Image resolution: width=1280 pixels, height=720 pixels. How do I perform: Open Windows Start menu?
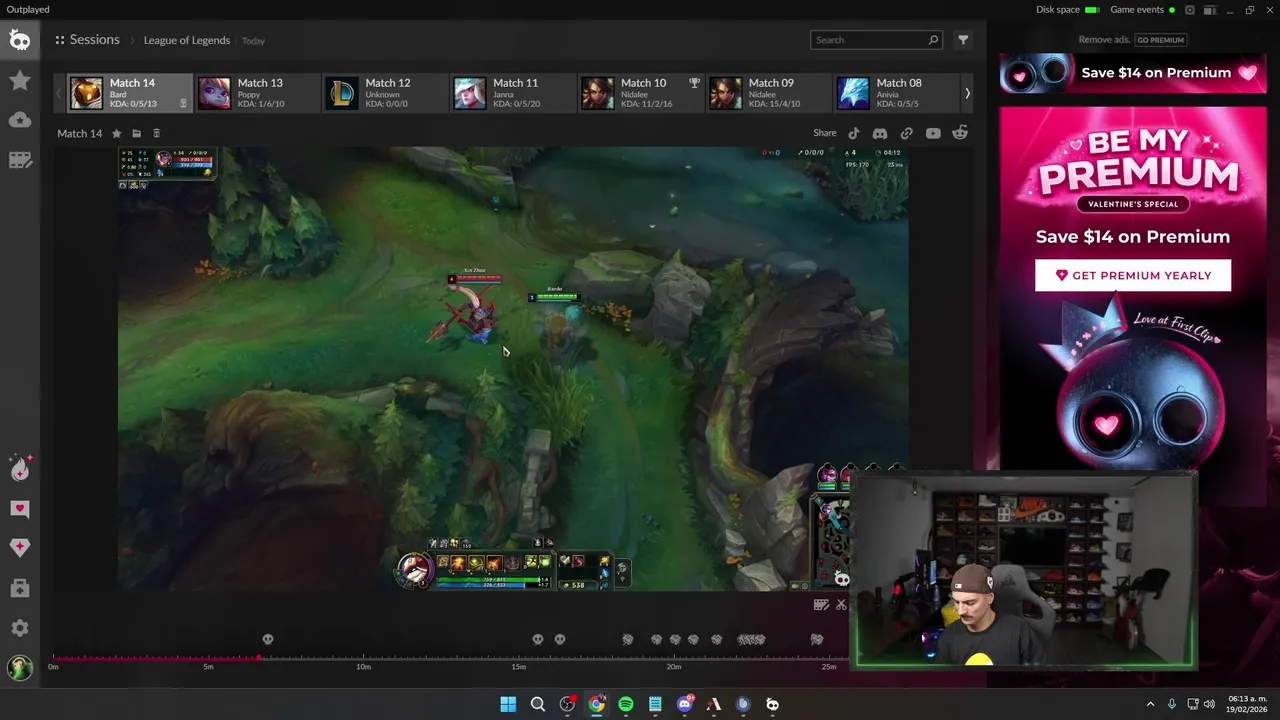click(x=508, y=704)
